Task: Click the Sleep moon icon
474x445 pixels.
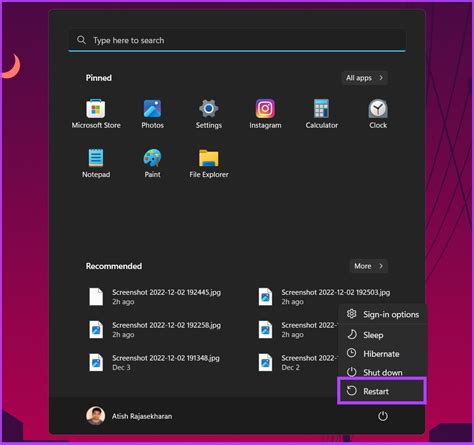Action: pos(352,334)
